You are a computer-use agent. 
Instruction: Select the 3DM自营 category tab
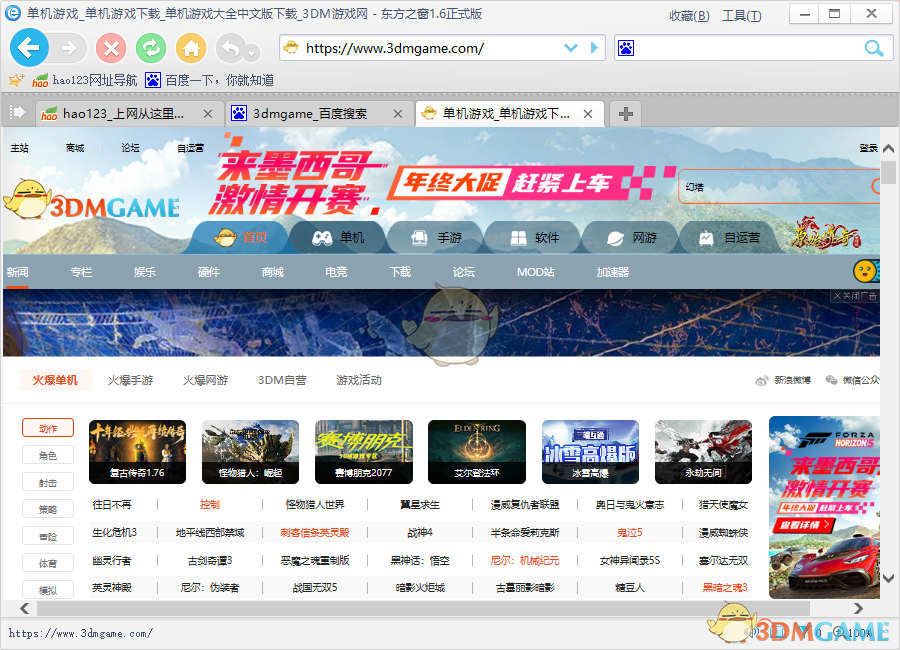click(x=282, y=380)
